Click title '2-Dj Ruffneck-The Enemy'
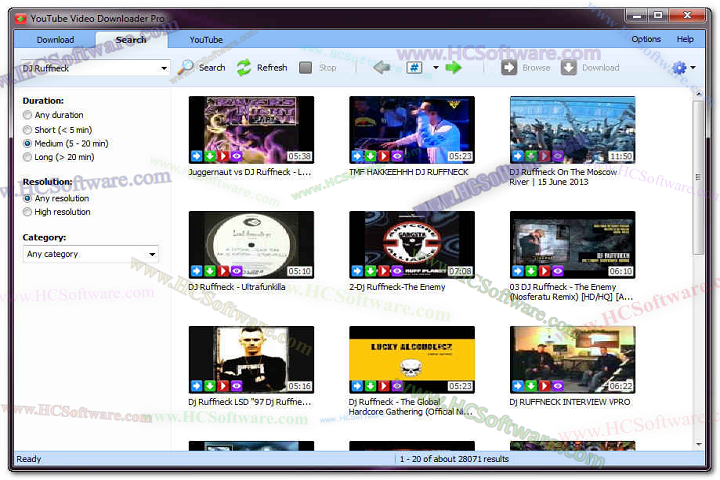720x480 pixels. (397, 287)
